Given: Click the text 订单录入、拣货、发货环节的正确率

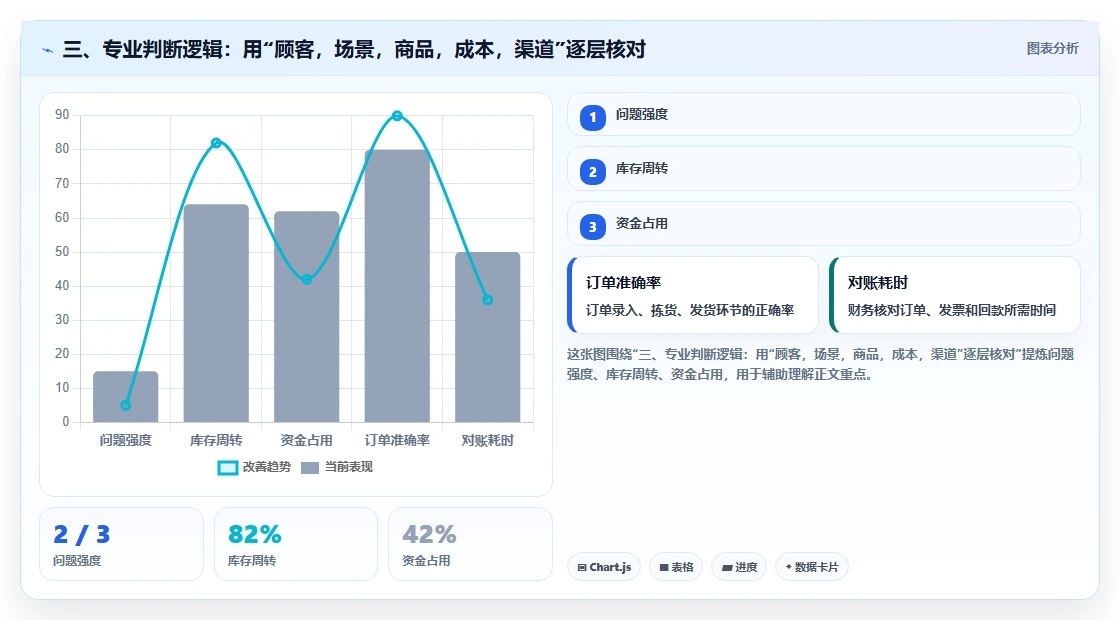Looking at the screenshot, I should tap(690, 310).
